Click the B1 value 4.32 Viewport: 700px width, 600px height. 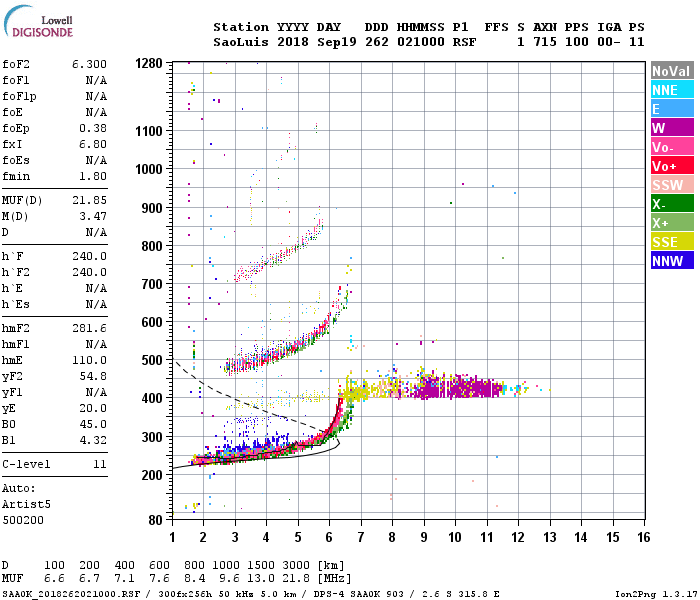click(93, 440)
